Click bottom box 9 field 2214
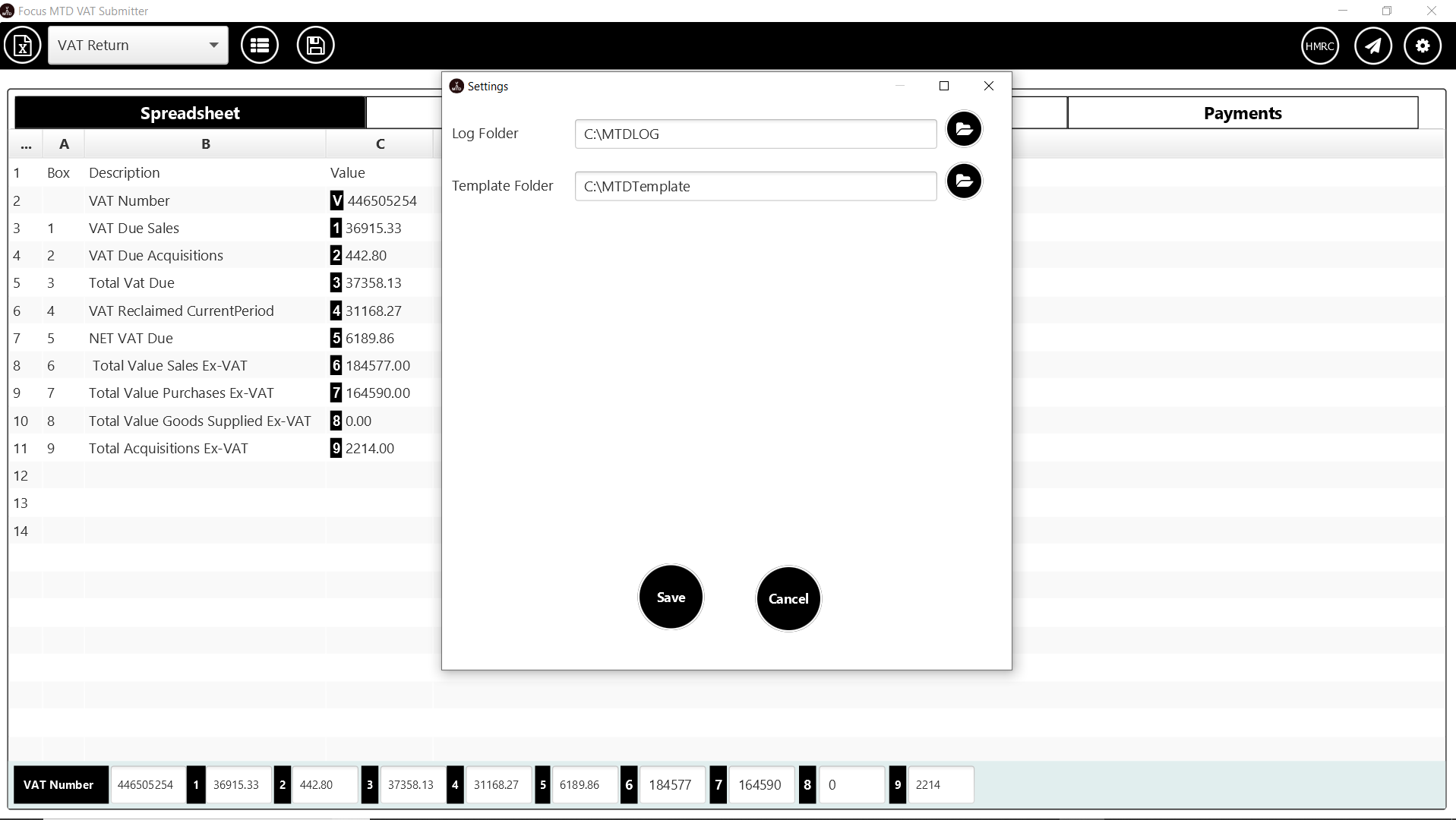Screen dimensions: 1456x820 point(941,784)
